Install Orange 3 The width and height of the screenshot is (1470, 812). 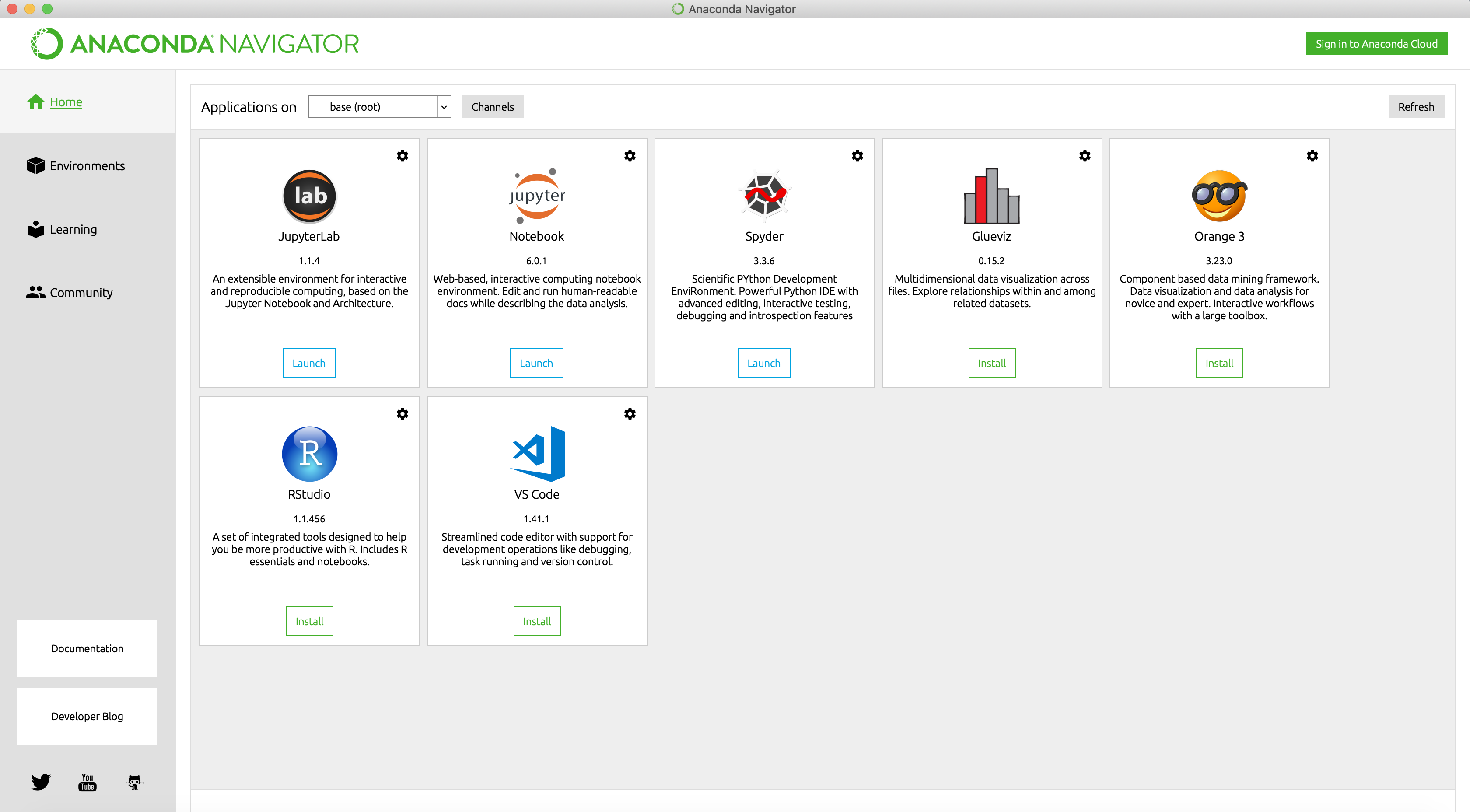(1219, 363)
